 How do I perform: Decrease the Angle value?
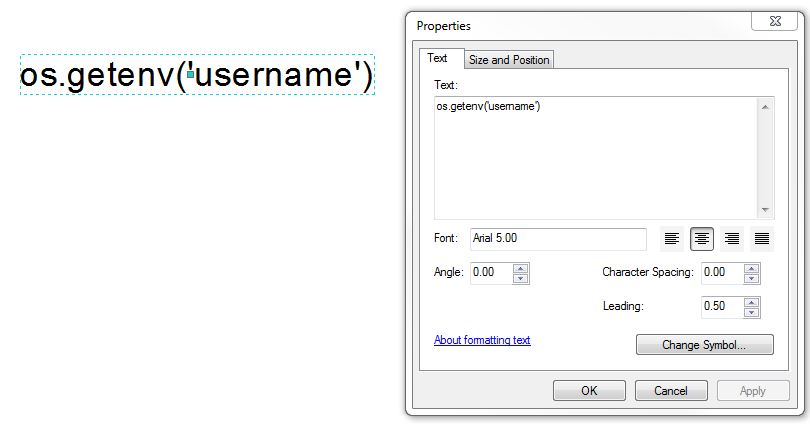[x=520, y=278]
